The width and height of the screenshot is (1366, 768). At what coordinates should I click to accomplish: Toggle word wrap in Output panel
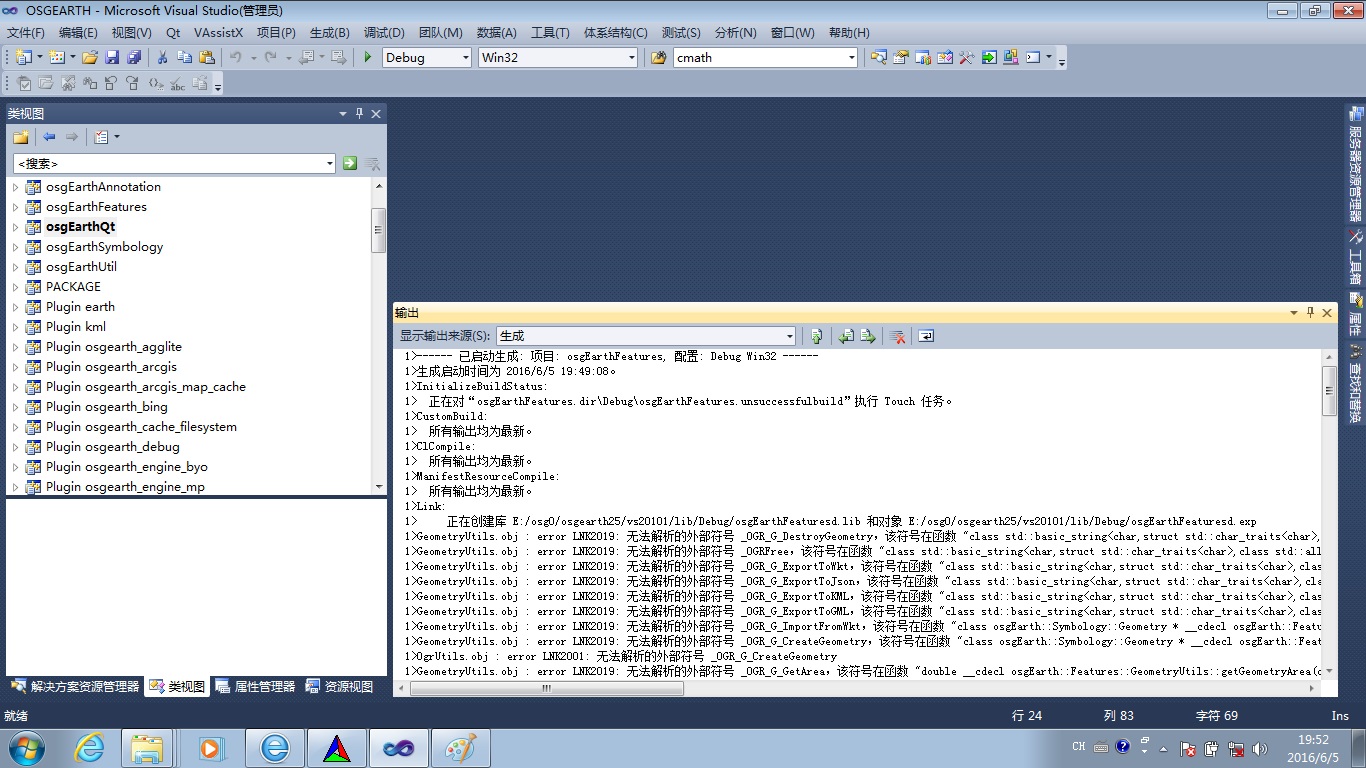click(926, 336)
